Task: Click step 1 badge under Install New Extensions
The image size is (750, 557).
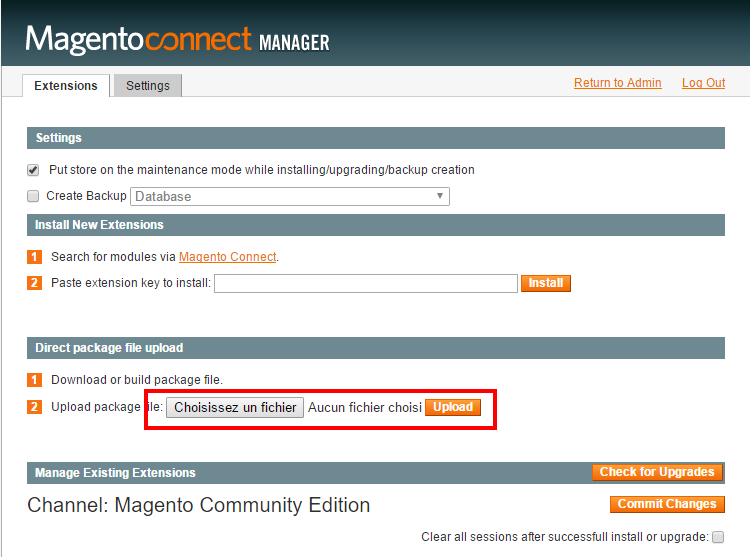Action: (x=34, y=257)
